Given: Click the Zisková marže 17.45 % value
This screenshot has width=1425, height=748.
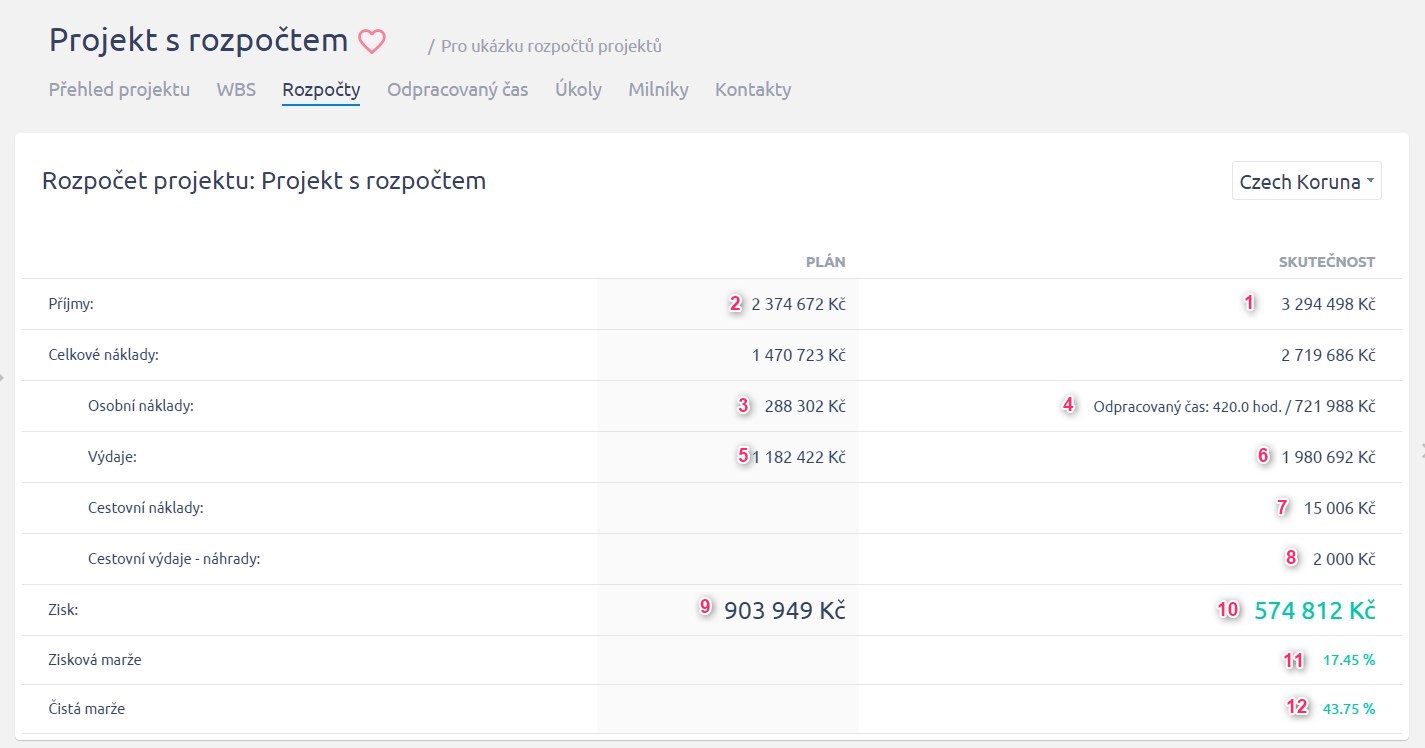Looking at the screenshot, I should coord(1348,660).
